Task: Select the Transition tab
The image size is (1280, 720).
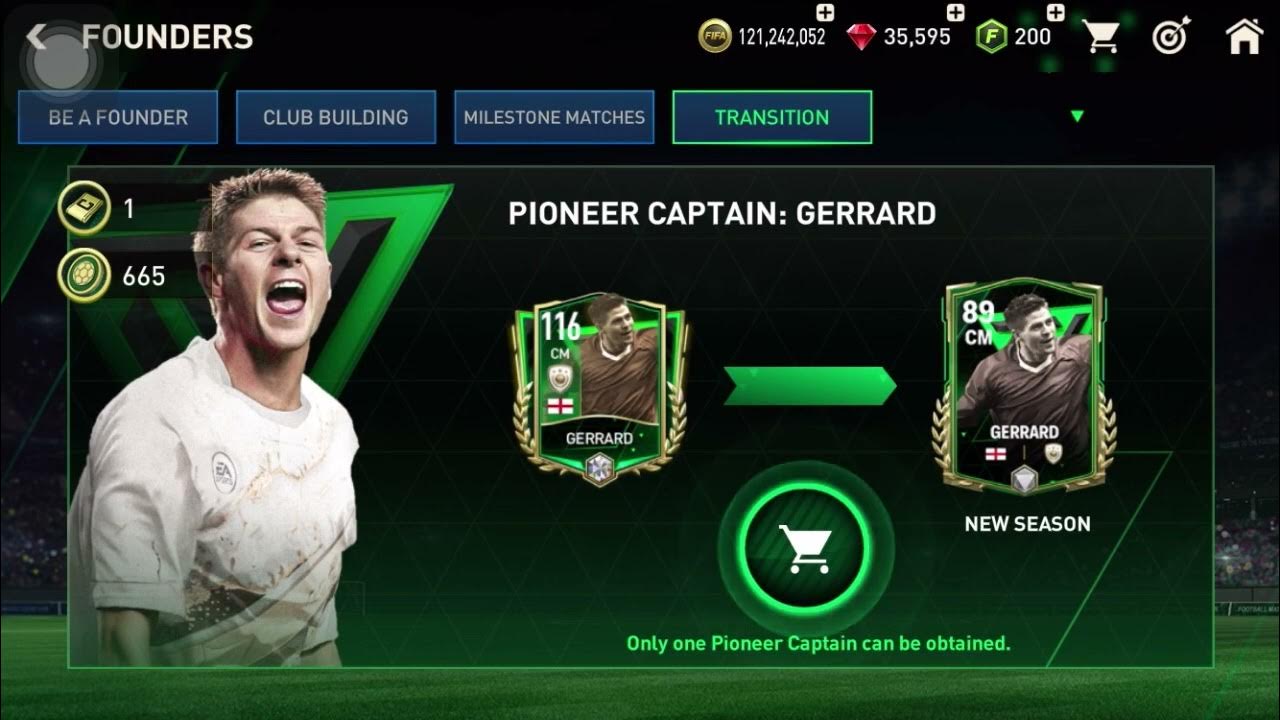Action: coord(772,117)
